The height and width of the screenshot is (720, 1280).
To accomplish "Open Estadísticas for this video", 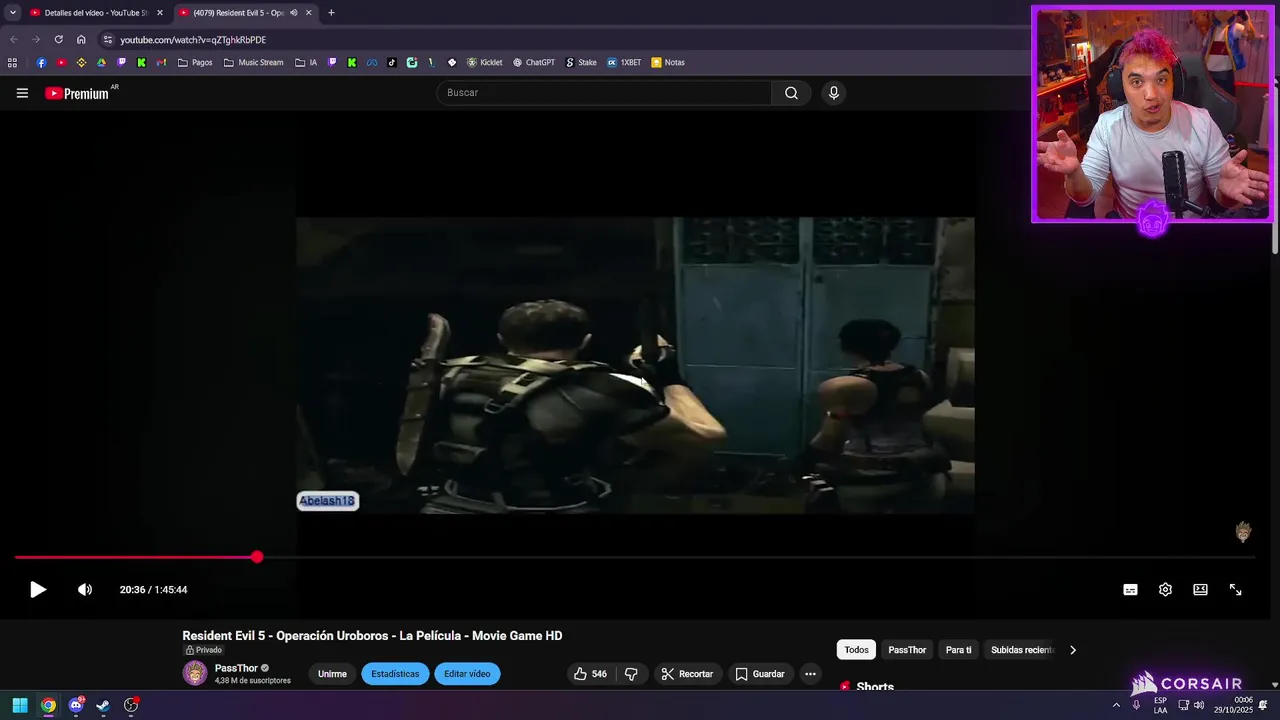I will (x=395, y=674).
